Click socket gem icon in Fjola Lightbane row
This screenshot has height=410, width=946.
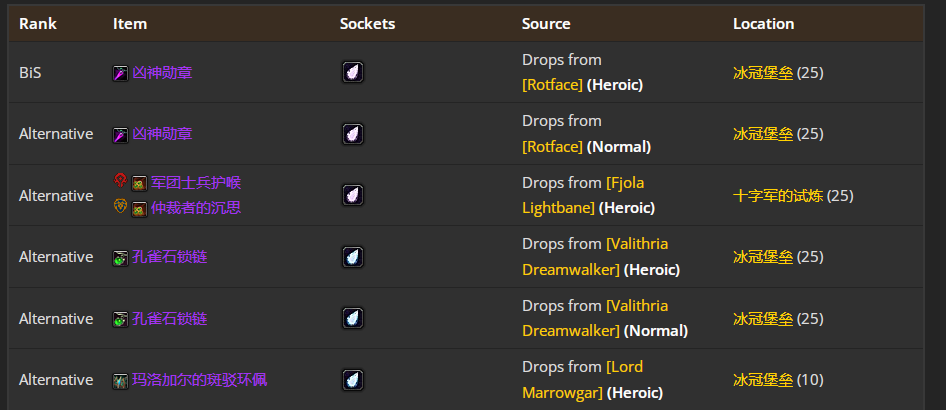pos(352,195)
